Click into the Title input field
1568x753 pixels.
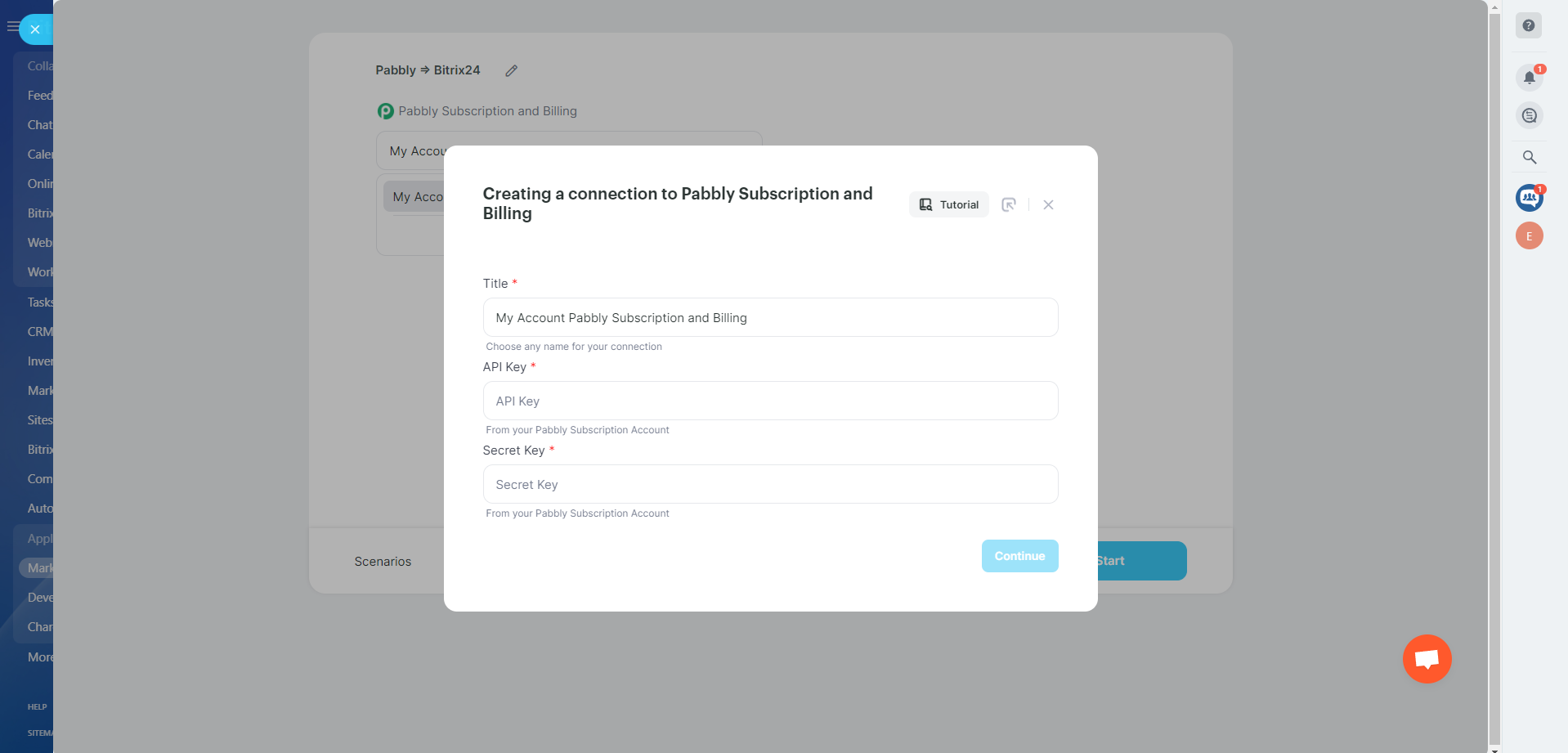tap(770, 317)
